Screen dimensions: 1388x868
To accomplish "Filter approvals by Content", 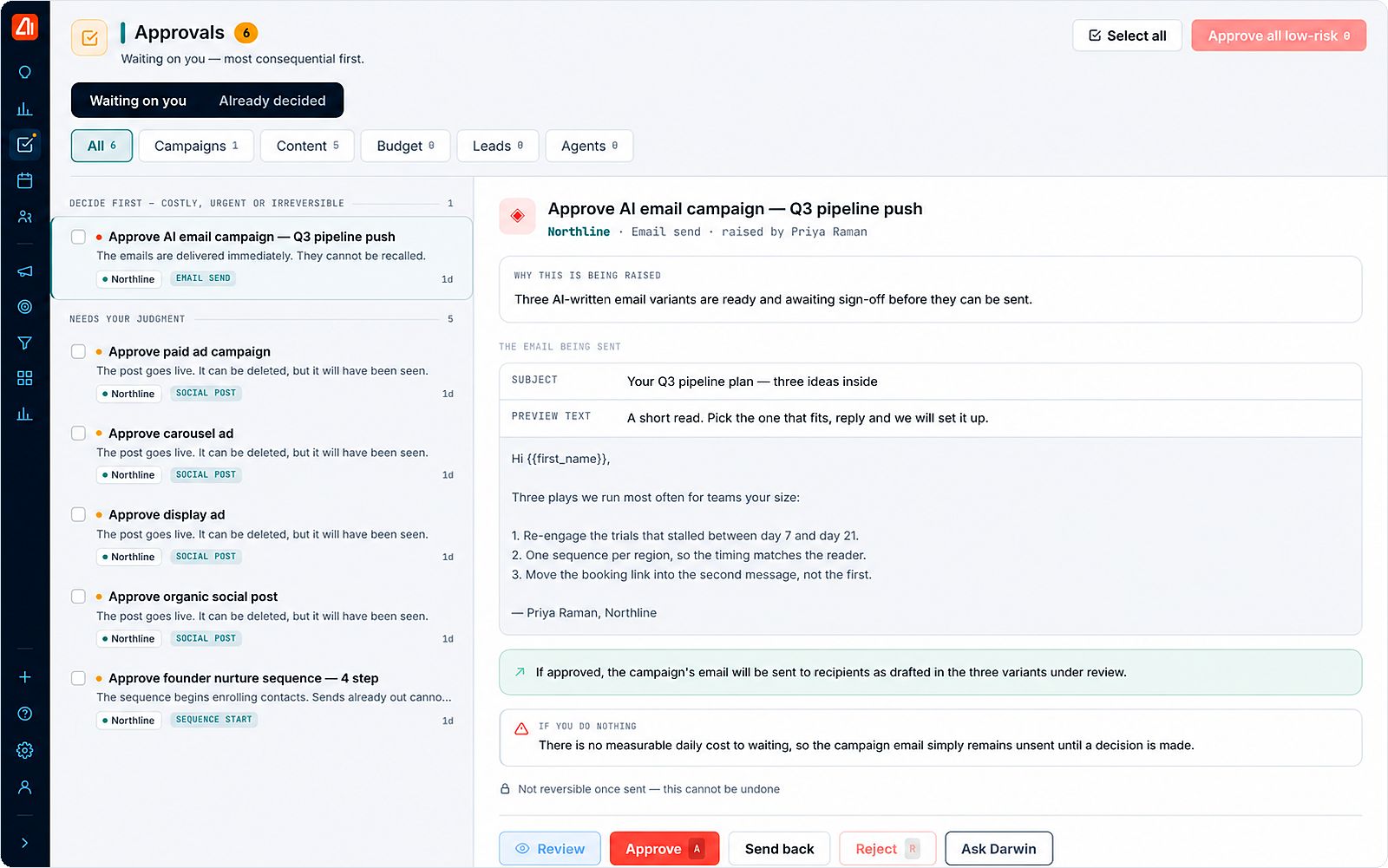I will 307,146.
